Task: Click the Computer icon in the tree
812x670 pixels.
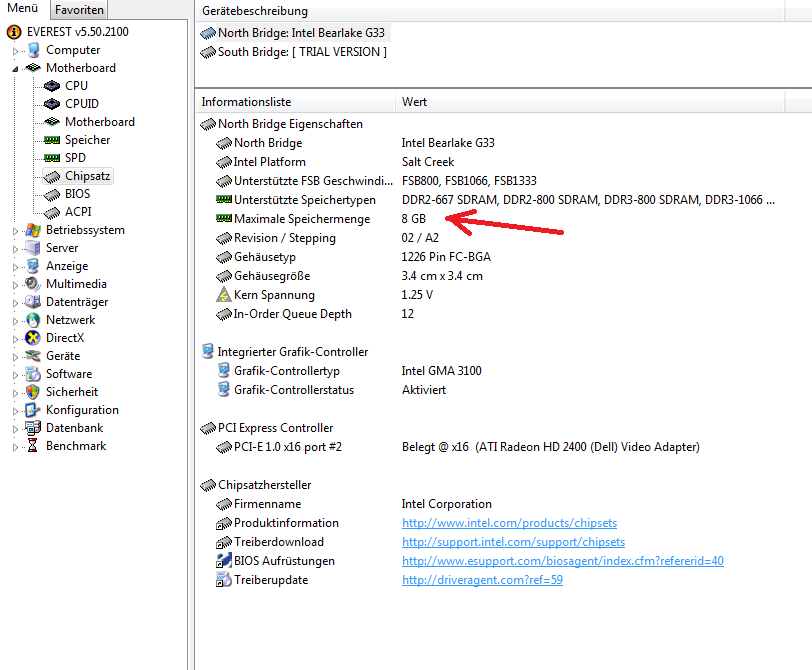Action: (34, 50)
